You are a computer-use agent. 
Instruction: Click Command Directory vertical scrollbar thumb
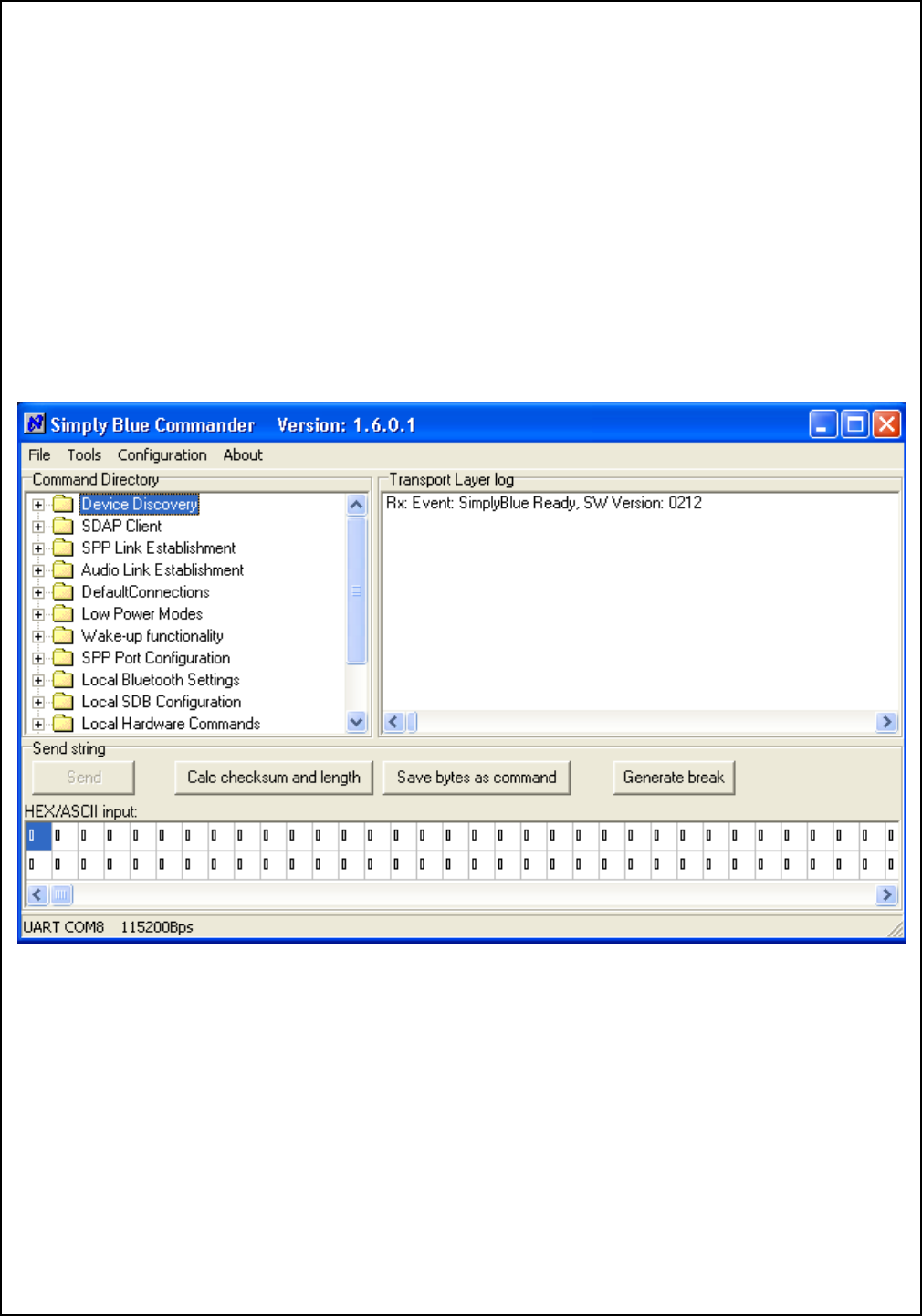pyautogui.click(x=357, y=590)
